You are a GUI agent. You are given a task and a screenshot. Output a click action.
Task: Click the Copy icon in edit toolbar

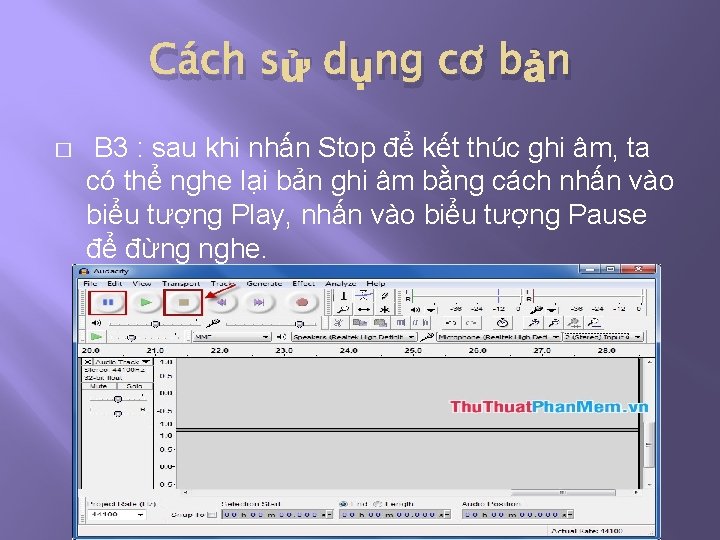pos(360,323)
